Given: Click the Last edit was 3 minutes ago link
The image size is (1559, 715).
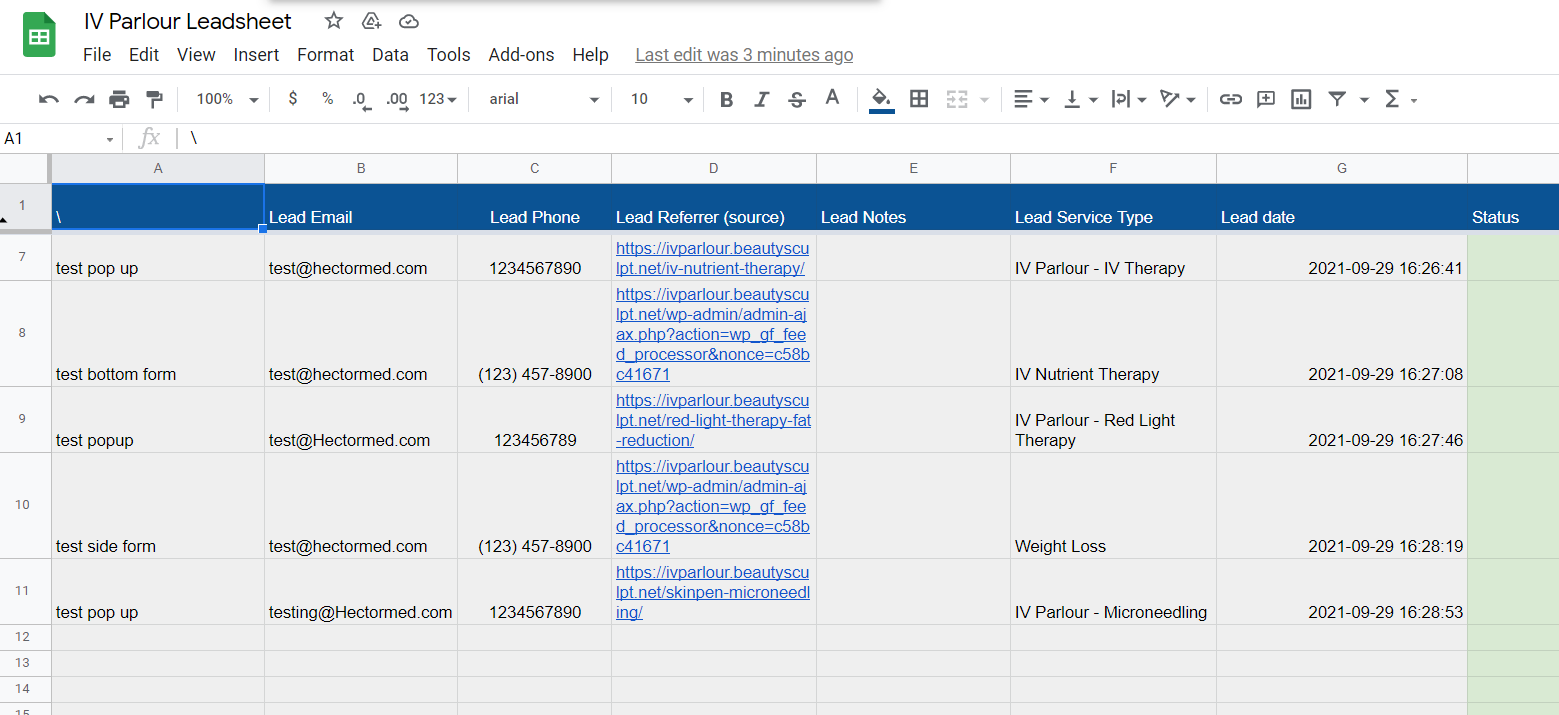Looking at the screenshot, I should click(744, 55).
